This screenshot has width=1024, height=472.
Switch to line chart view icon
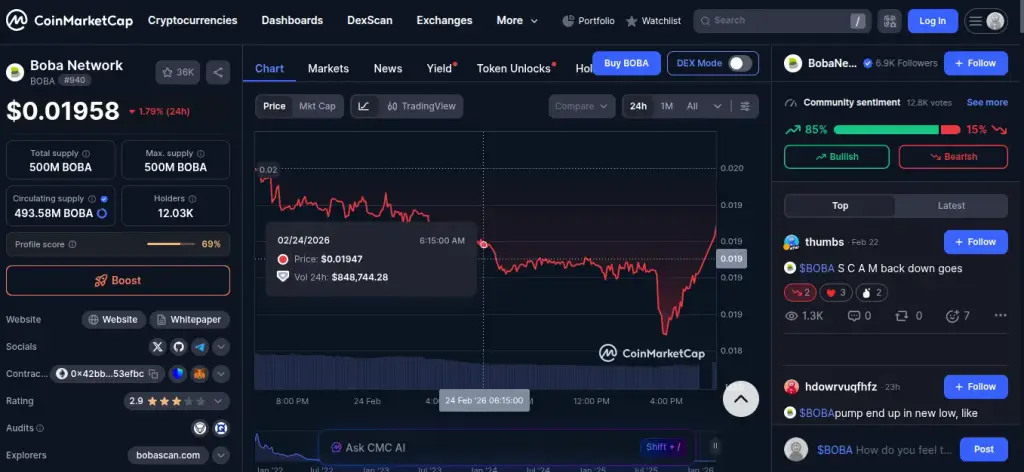364,106
